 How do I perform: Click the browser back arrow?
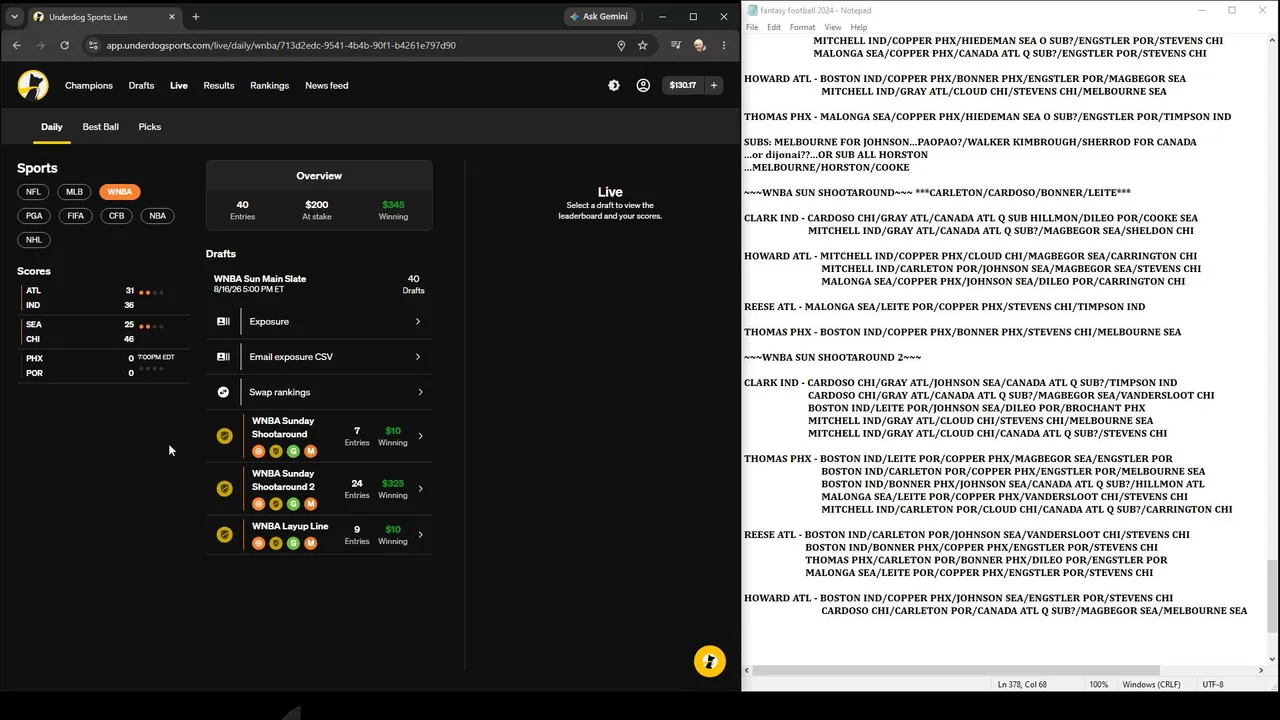(16, 45)
